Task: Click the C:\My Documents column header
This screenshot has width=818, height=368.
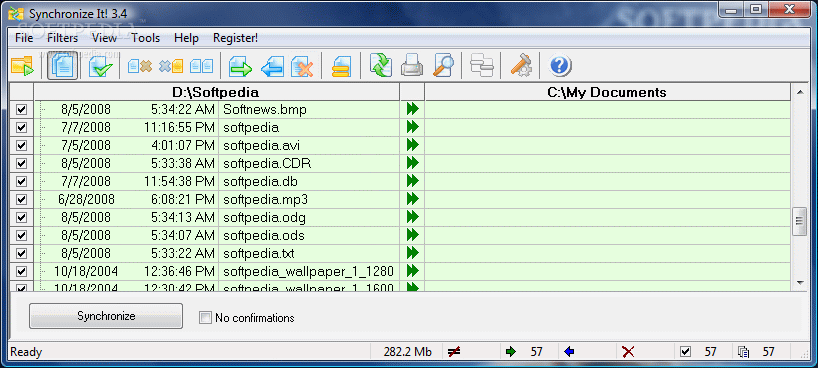Action: point(607,92)
